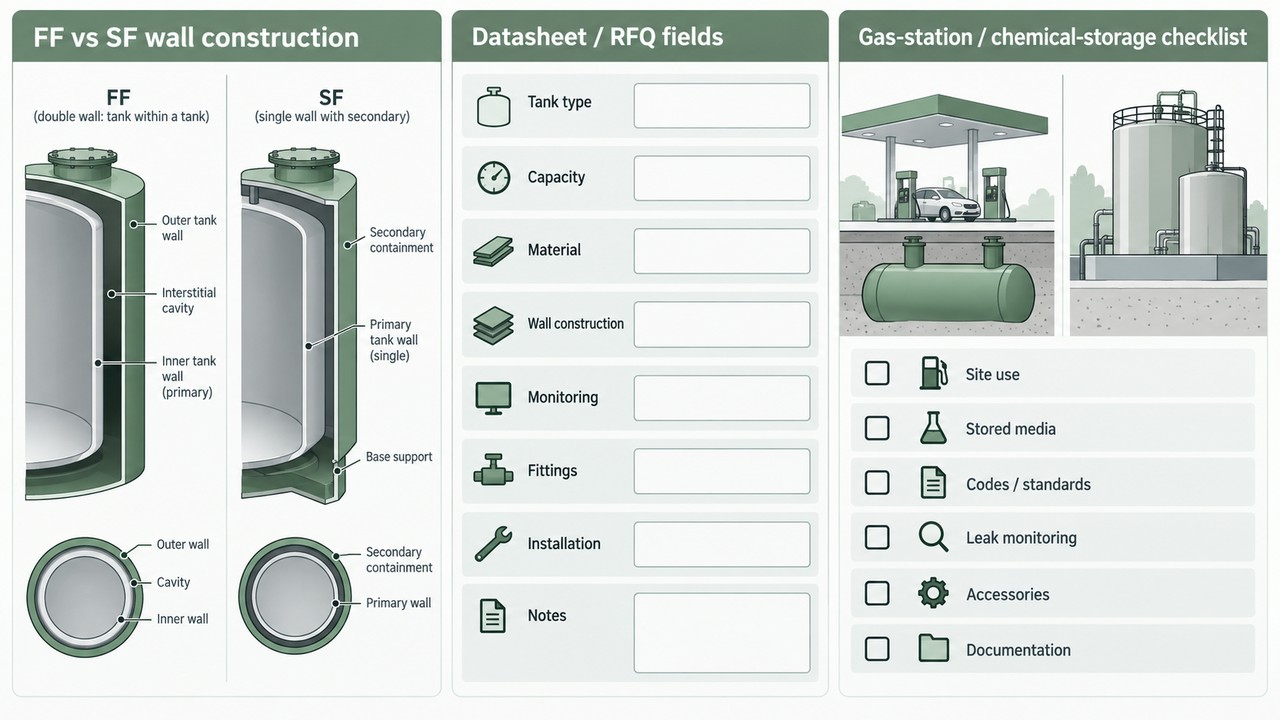Check the Accessories checkbox
This screenshot has height=720, width=1280.
[x=877, y=593]
